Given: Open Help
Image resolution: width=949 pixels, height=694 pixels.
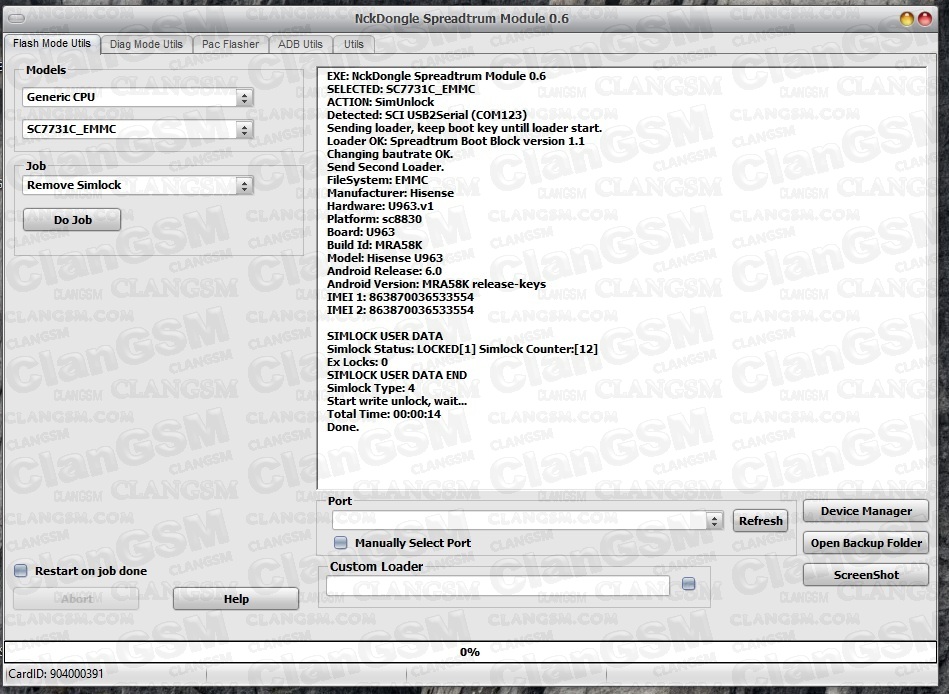Looking at the screenshot, I should point(236,599).
